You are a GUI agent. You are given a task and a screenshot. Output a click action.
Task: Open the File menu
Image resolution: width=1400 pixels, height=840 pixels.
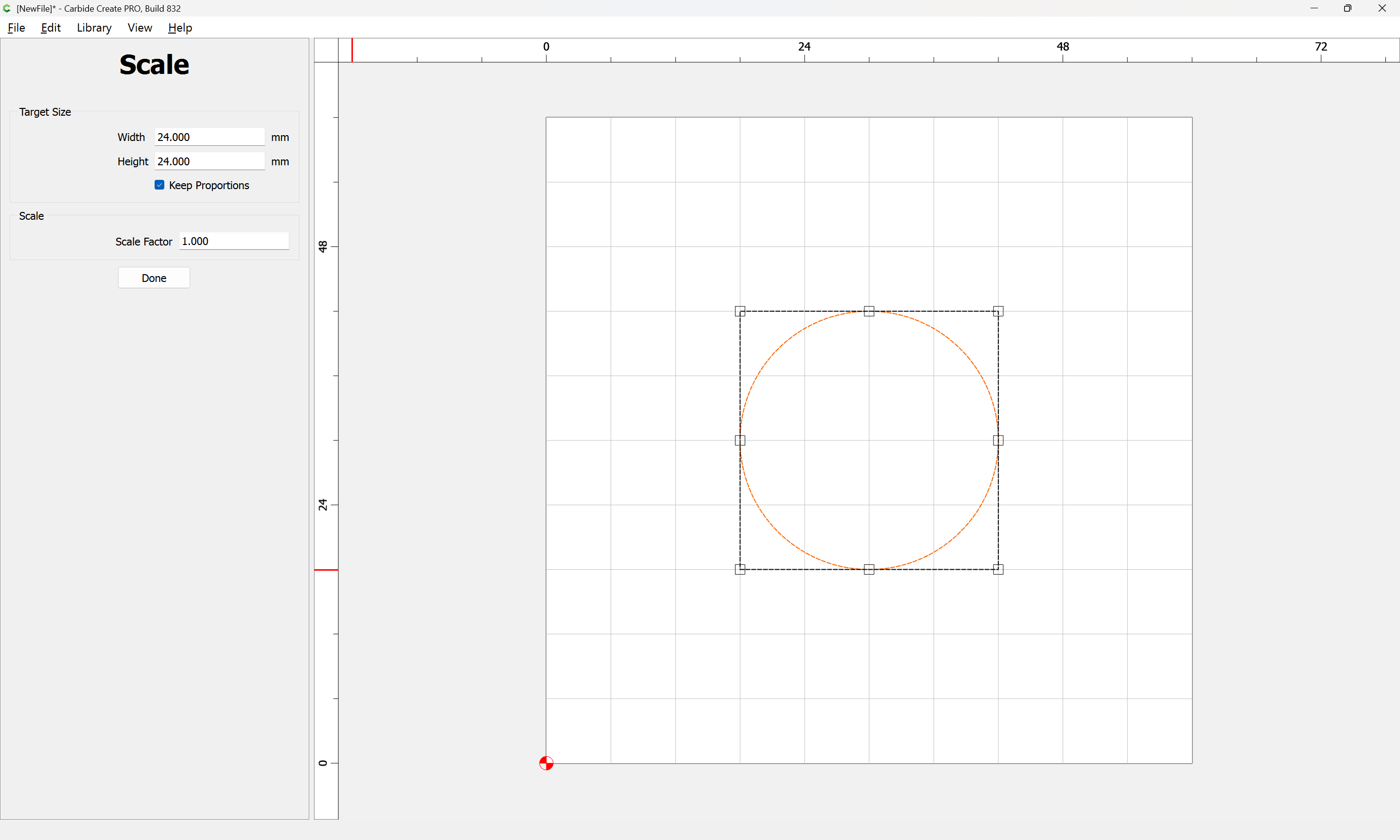coord(17,28)
